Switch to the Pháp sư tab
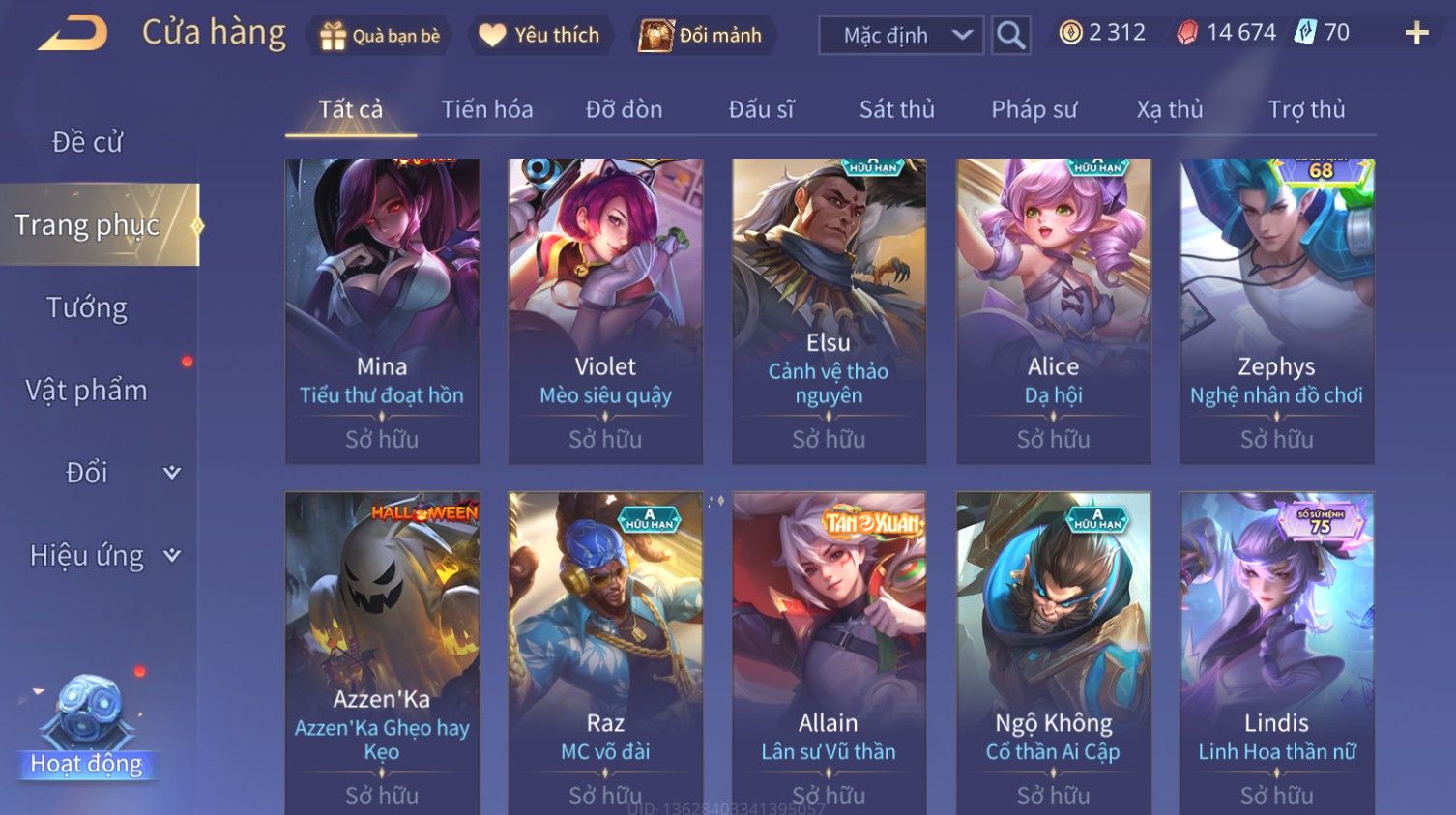1456x815 pixels. click(x=1034, y=109)
